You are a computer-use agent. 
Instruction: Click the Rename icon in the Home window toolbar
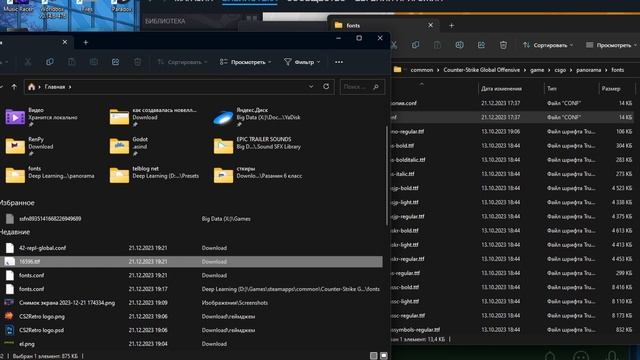point(93,62)
